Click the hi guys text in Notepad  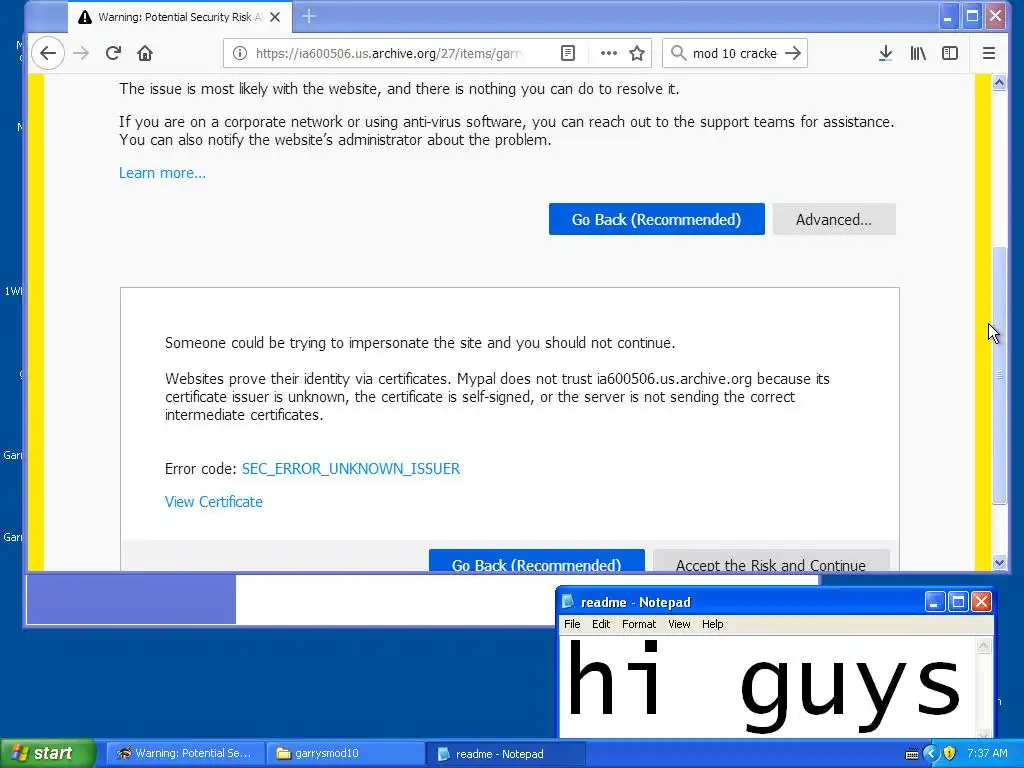tap(763, 686)
